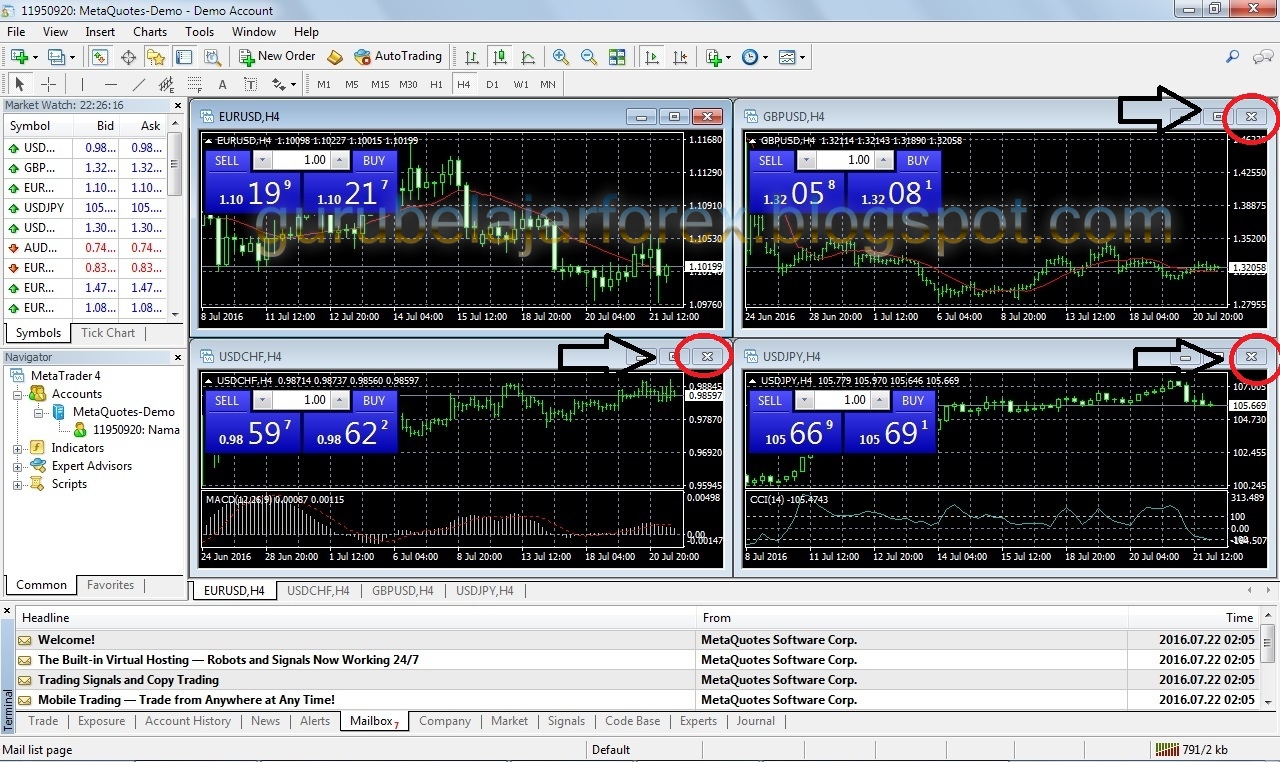
Task: Switch to Tick Chart tab
Action: click(108, 333)
